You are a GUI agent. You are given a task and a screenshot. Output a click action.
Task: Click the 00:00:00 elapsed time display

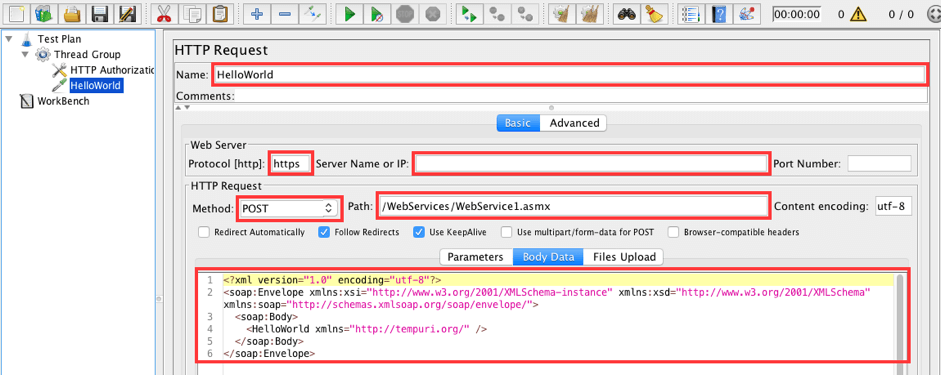click(x=797, y=13)
